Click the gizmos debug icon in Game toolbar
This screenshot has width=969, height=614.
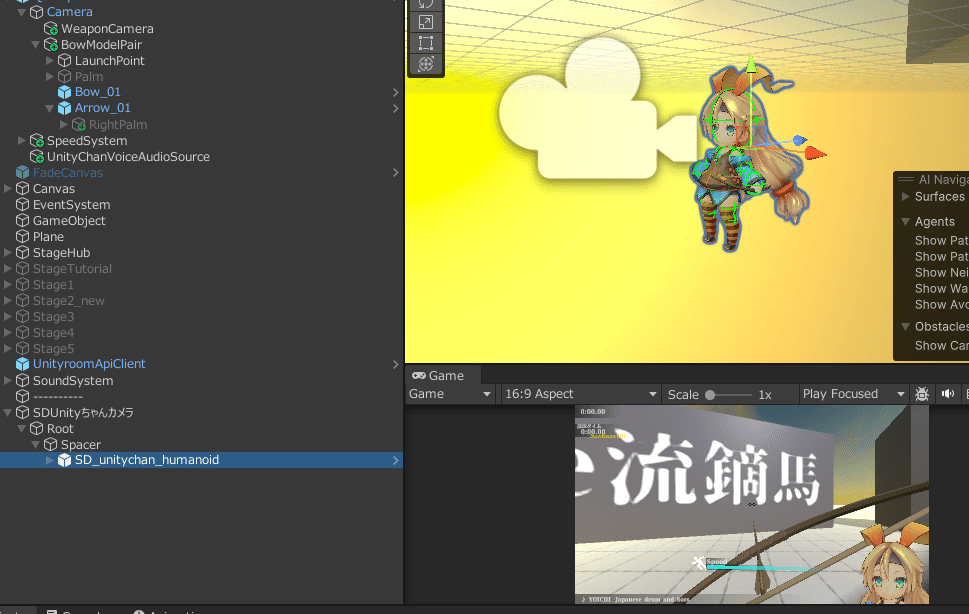pyautogui.click(x=922, y=394)
